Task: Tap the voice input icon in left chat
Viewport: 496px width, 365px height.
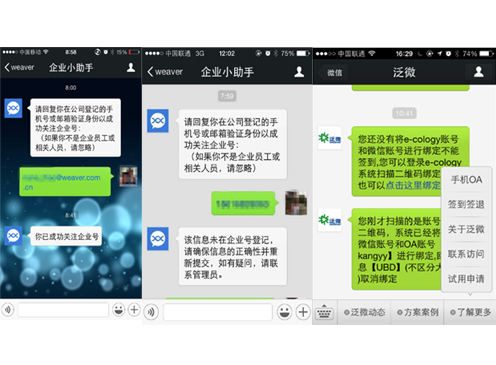Action: click(x=8, y=310)
